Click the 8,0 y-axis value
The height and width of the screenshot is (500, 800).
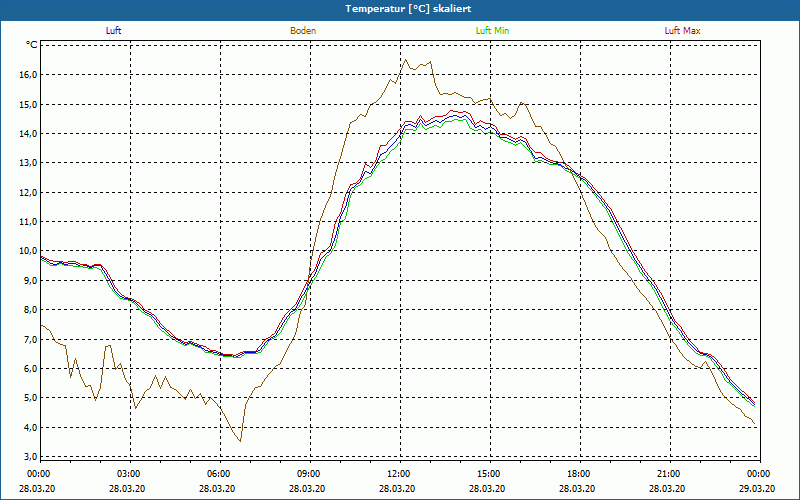31,310
